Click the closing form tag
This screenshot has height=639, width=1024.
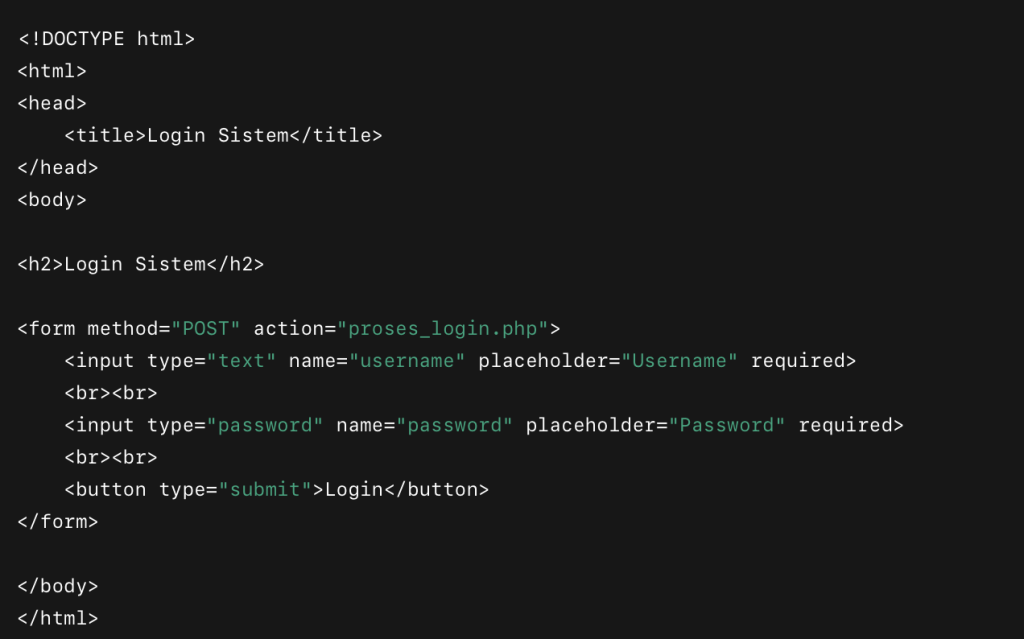58,521
